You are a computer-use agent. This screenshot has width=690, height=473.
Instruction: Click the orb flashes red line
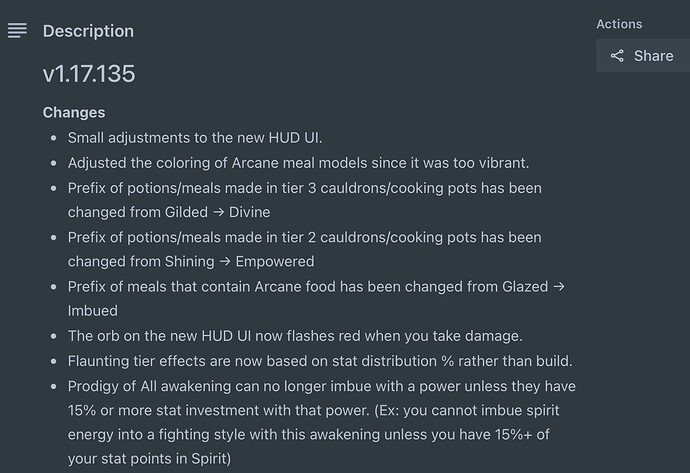pos(295,336)
